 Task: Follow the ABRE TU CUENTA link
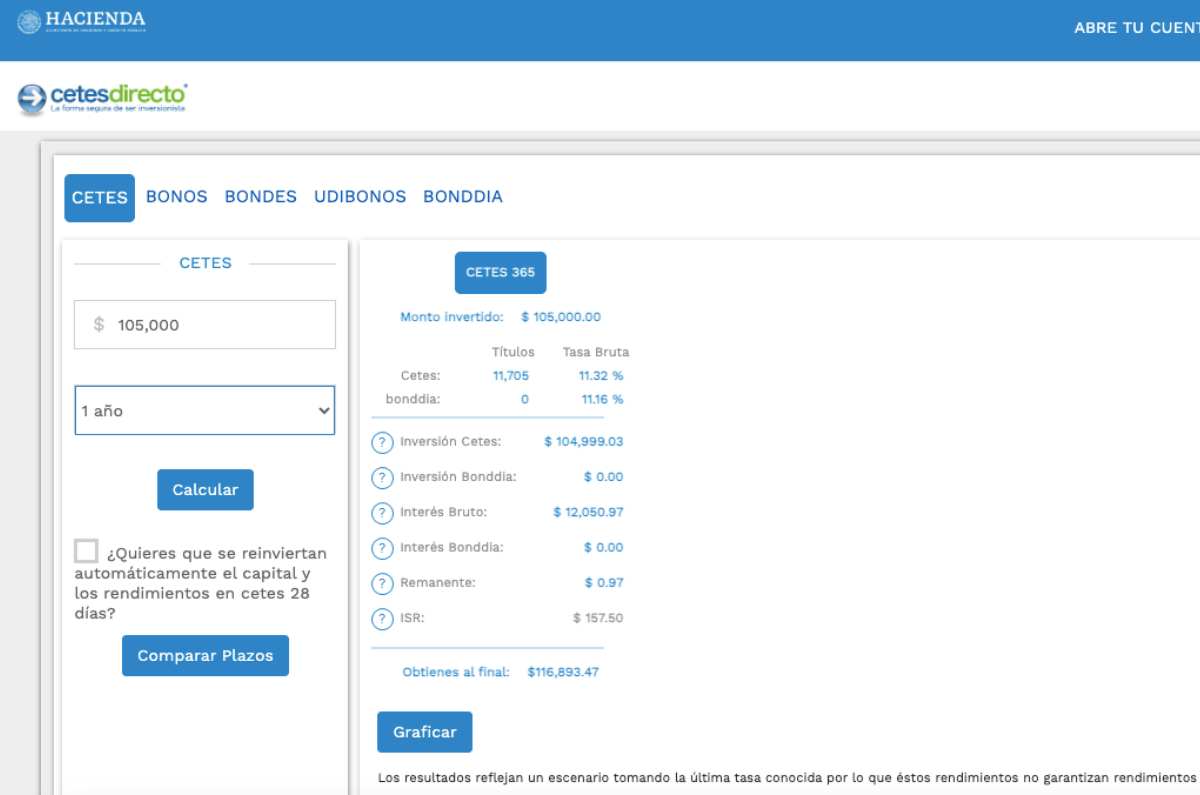(x=1137, y=28)
